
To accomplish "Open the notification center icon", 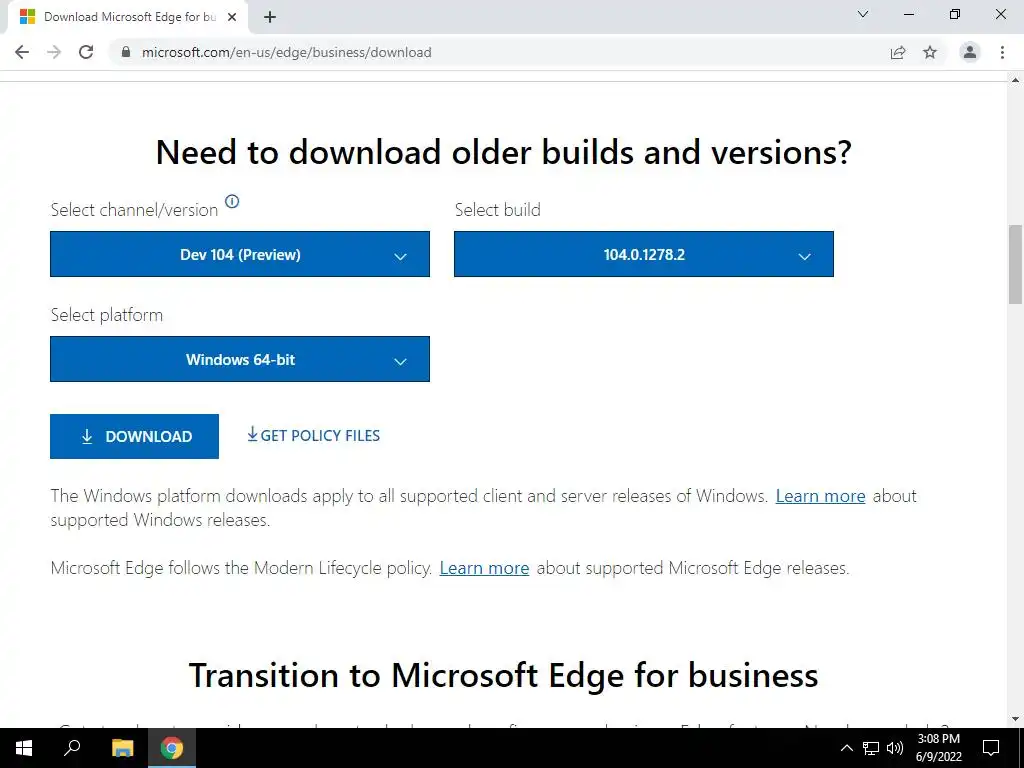I will [x=991, y=748].
